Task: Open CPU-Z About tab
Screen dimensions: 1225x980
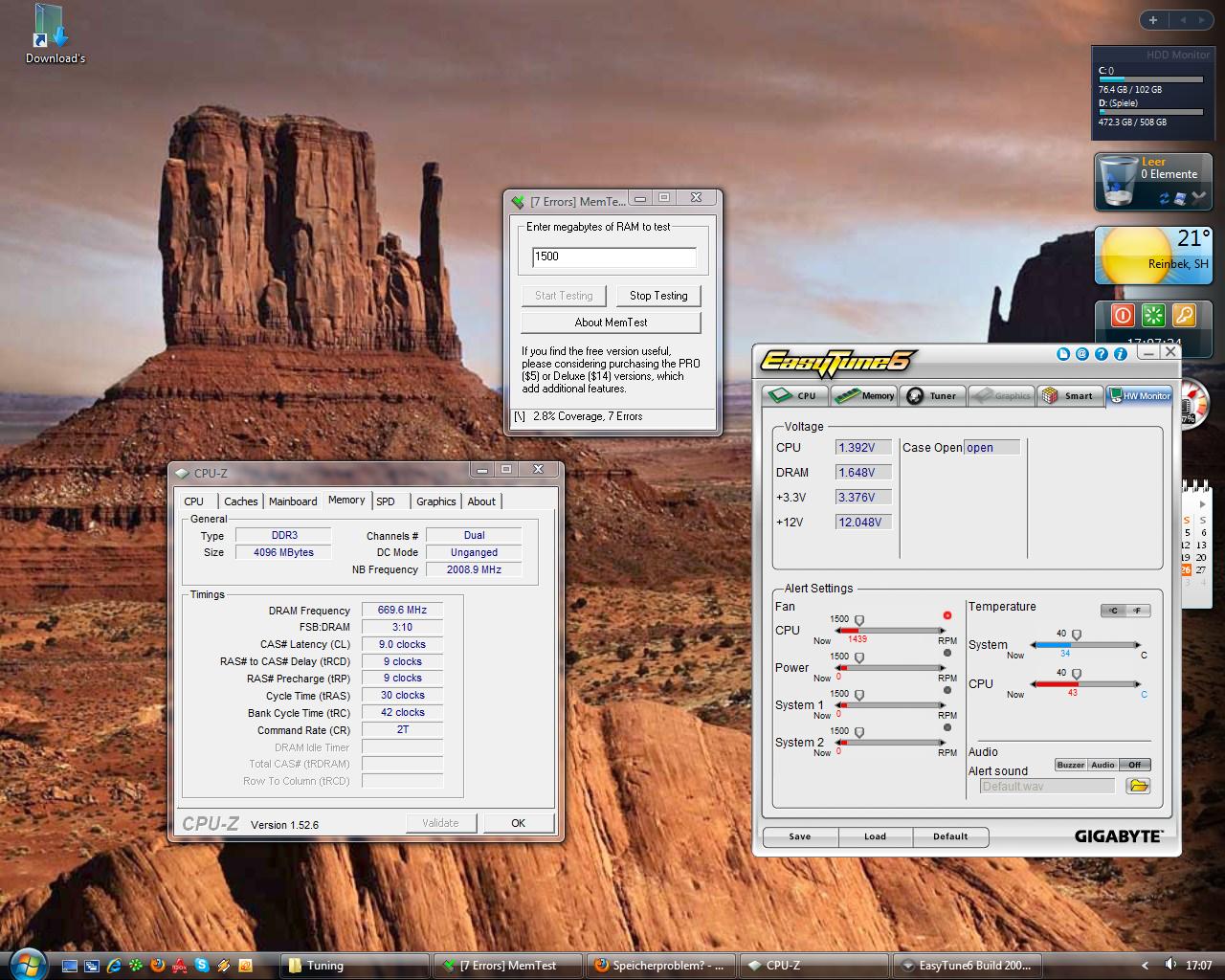Action: [x=481, y=501]
